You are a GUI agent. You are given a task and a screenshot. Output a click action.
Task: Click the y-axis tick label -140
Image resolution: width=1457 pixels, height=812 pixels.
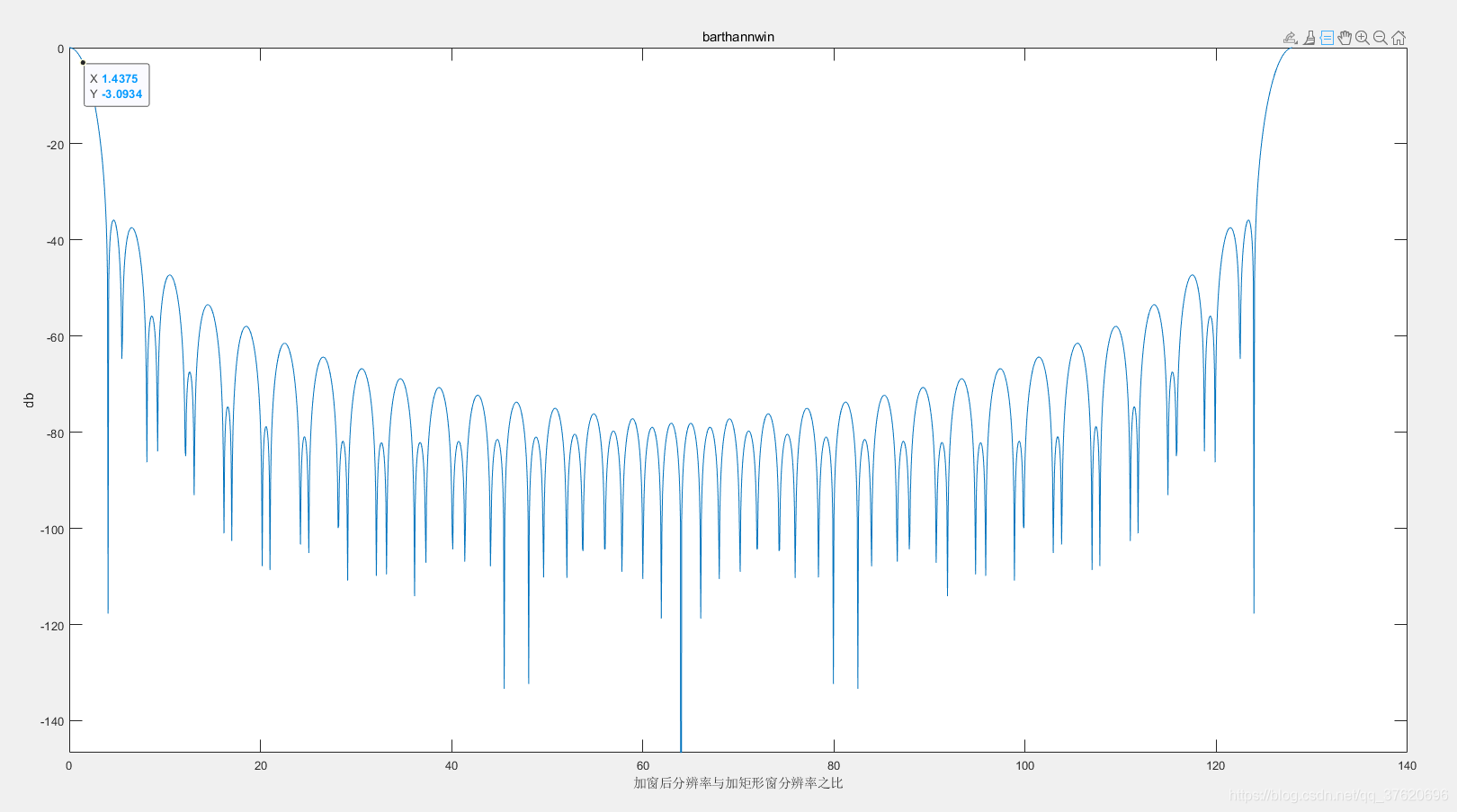click(x=52, y=721)
